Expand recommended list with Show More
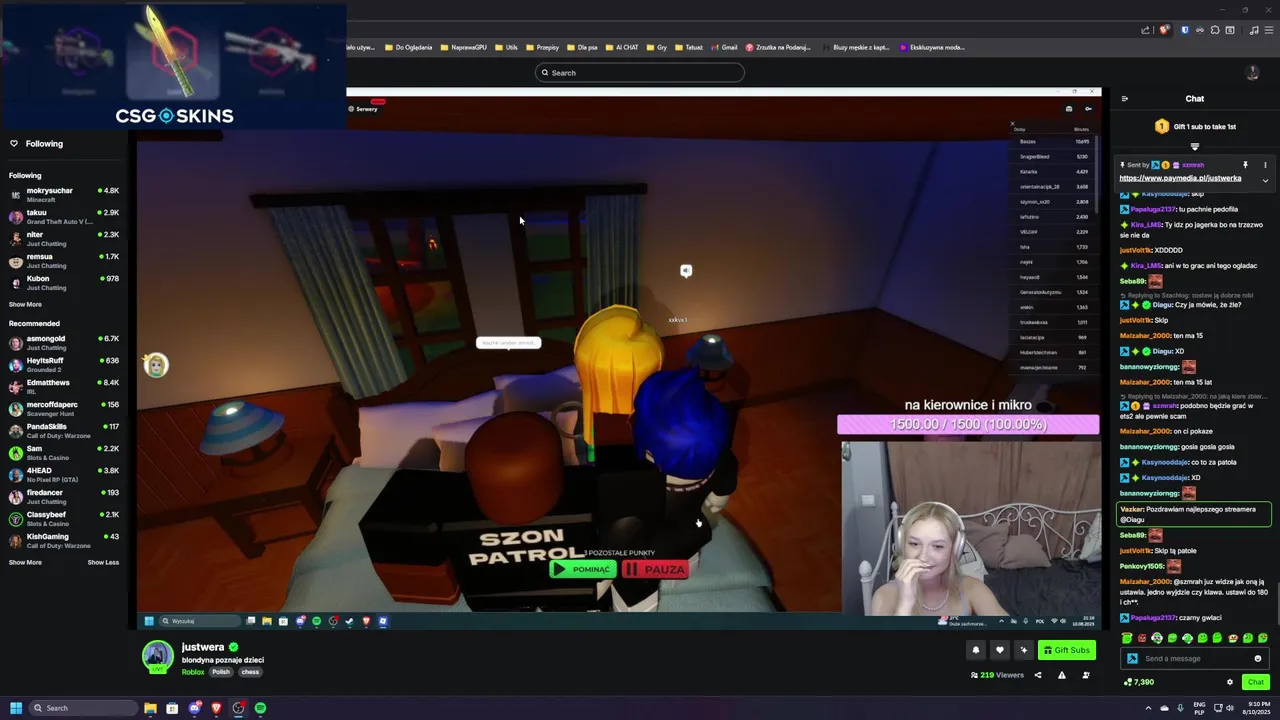1280x720 pixels. pyautogui.click(x=25, y=562)
